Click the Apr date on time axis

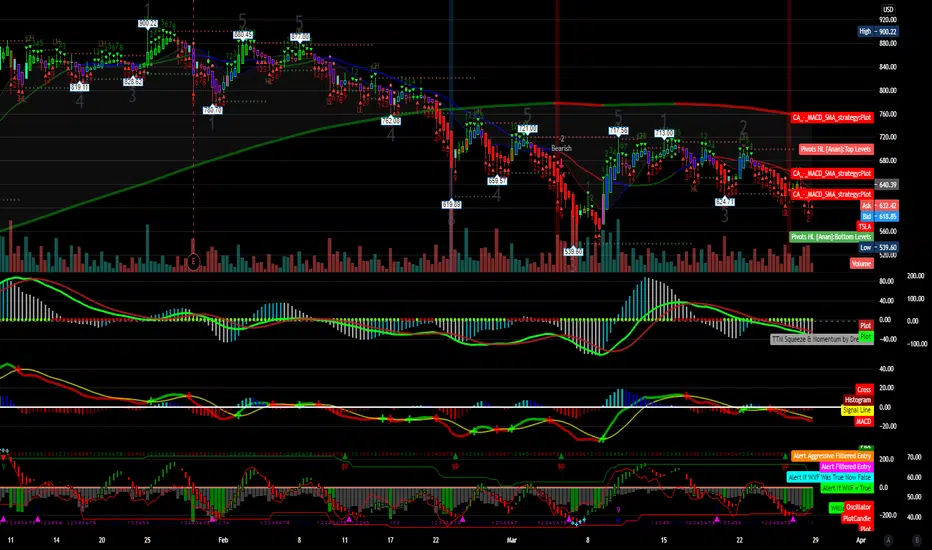point(861,540)
